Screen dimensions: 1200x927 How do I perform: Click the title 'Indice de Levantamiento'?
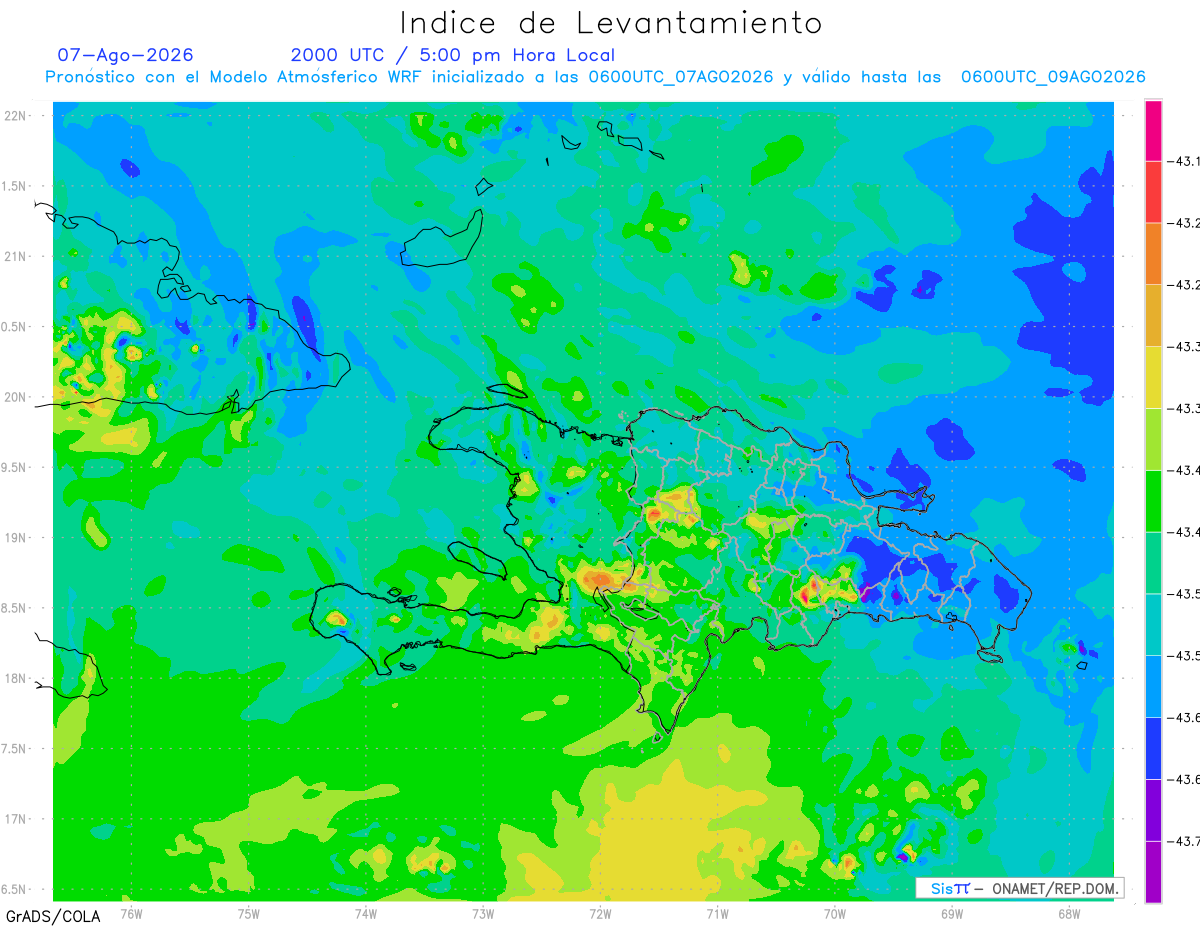click(611, 23)
